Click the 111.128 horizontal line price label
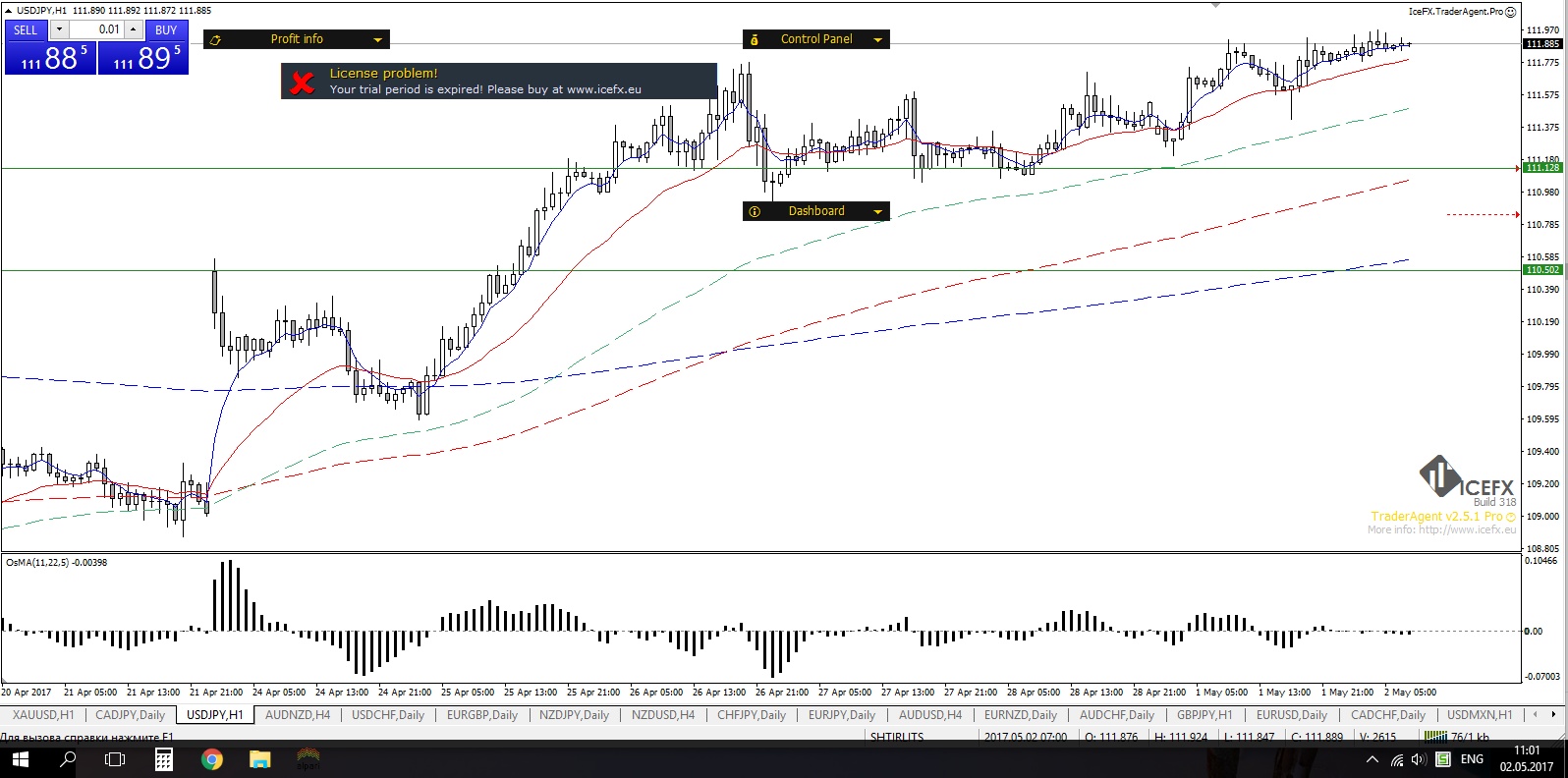 (1542, 168)
